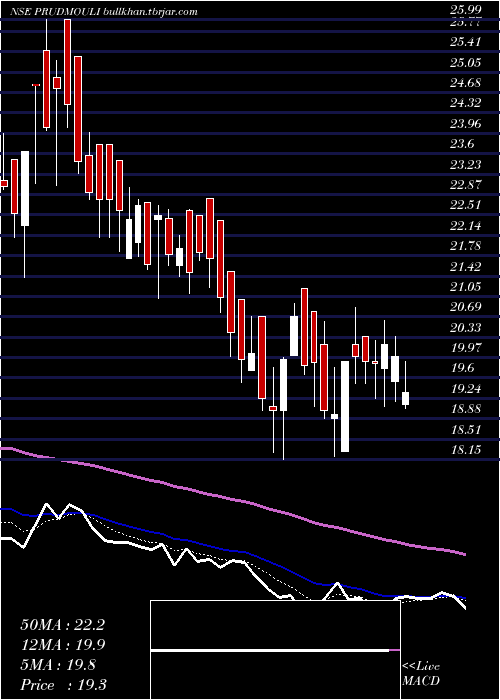Click the 20.33 price axis label

click(466, 328)
